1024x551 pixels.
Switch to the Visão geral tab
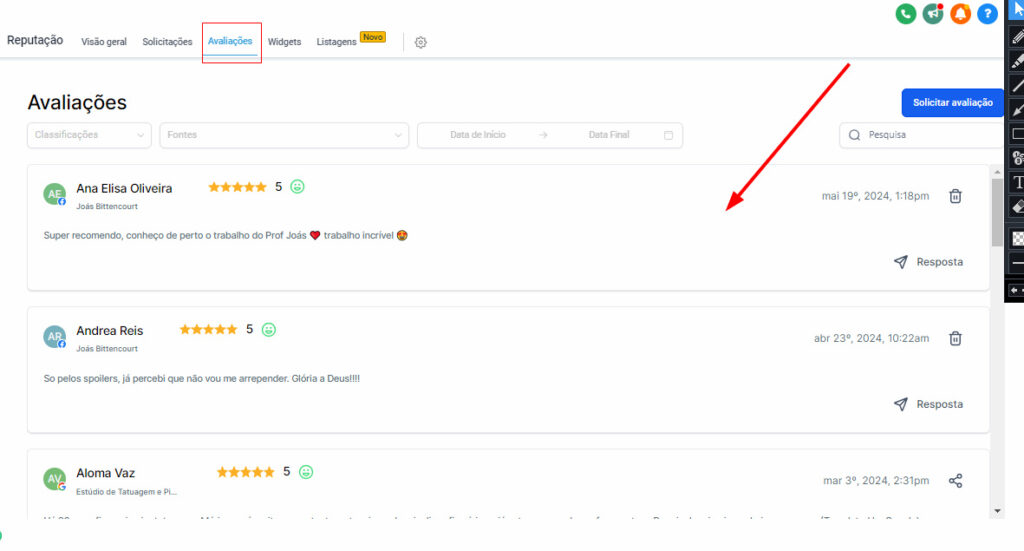[104, 42]
